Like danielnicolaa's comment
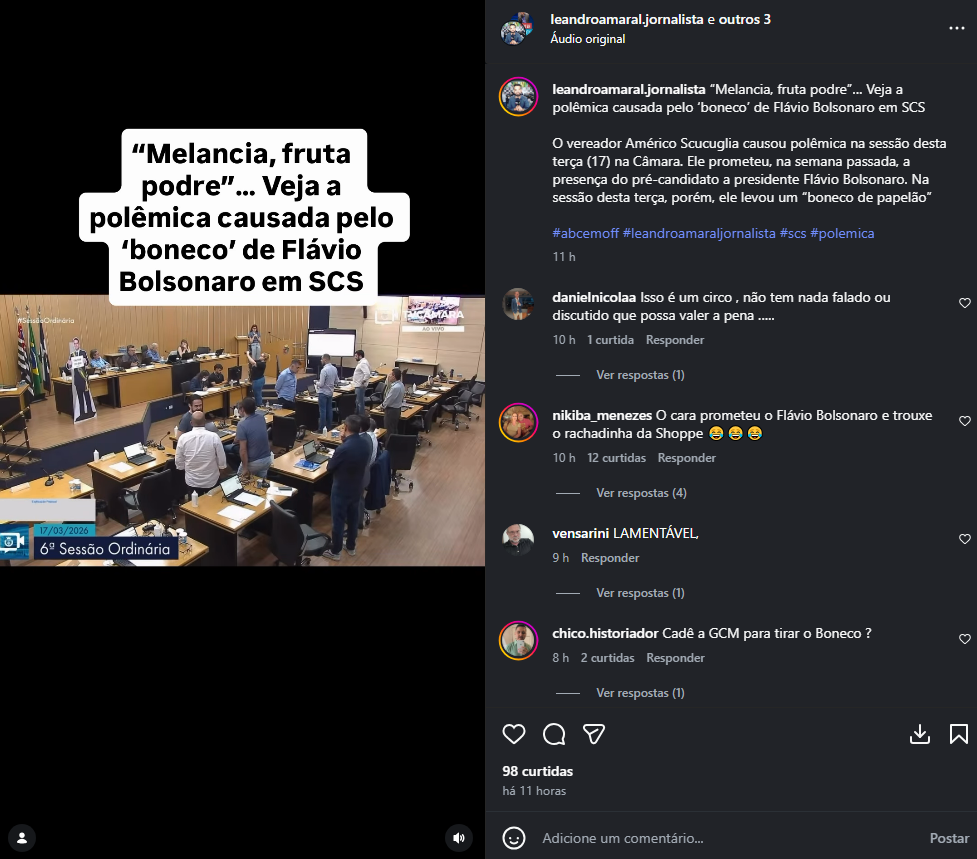 [x=965, y=303]
